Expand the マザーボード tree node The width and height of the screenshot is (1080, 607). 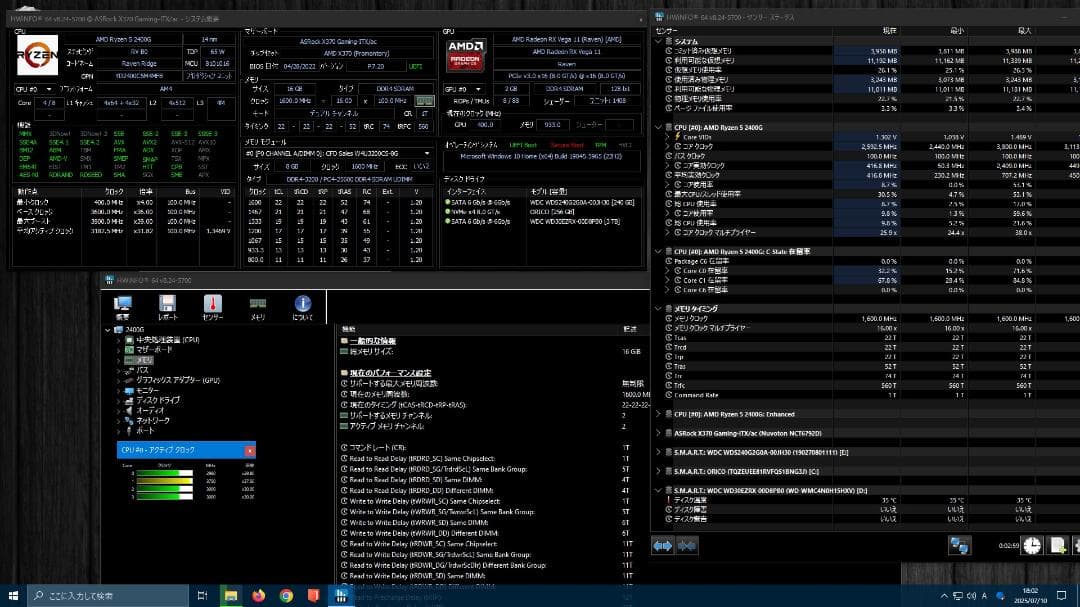pos(119,350)
